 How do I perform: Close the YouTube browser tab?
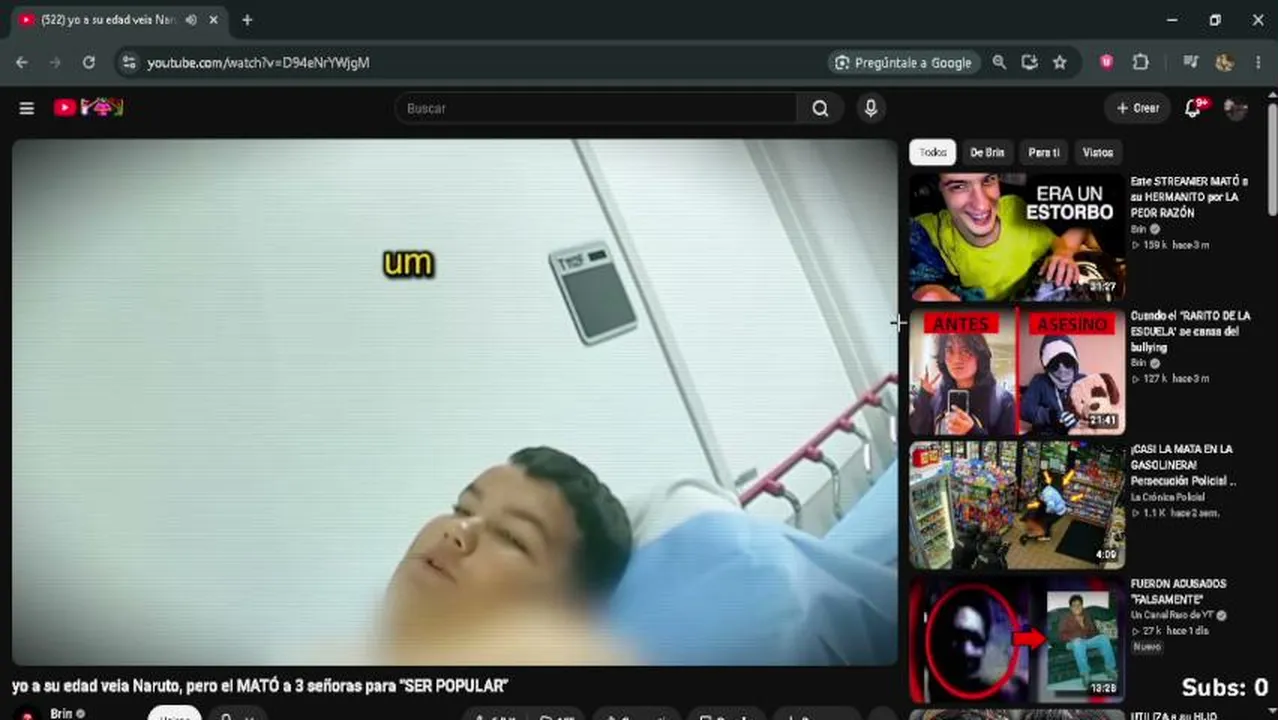click(x=213, y=20)
